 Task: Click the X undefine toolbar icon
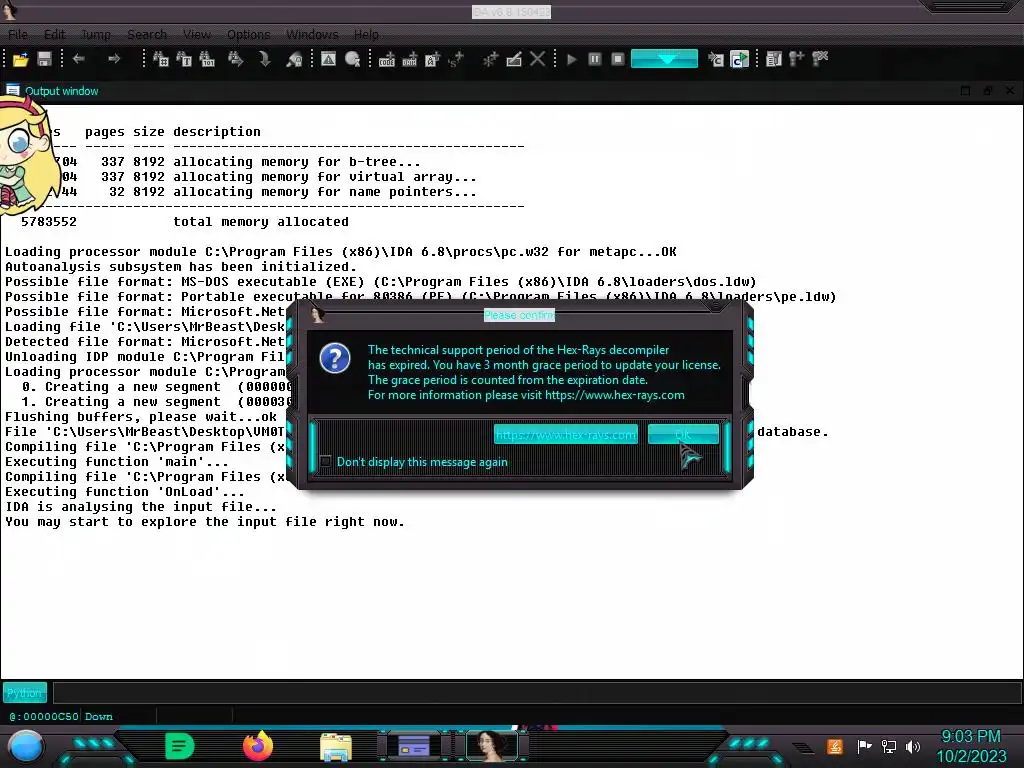(537, 59)
